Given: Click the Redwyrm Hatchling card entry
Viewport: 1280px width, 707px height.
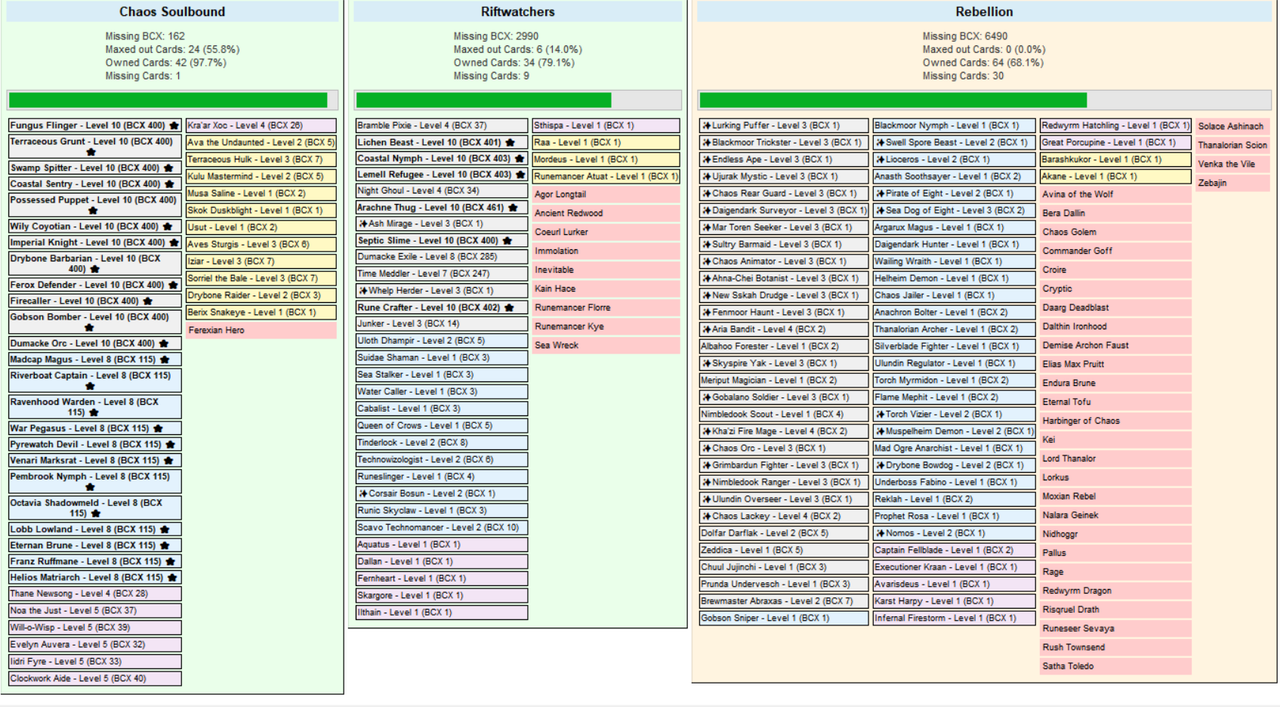Looking at the screenshot, I should point(1116,126).
